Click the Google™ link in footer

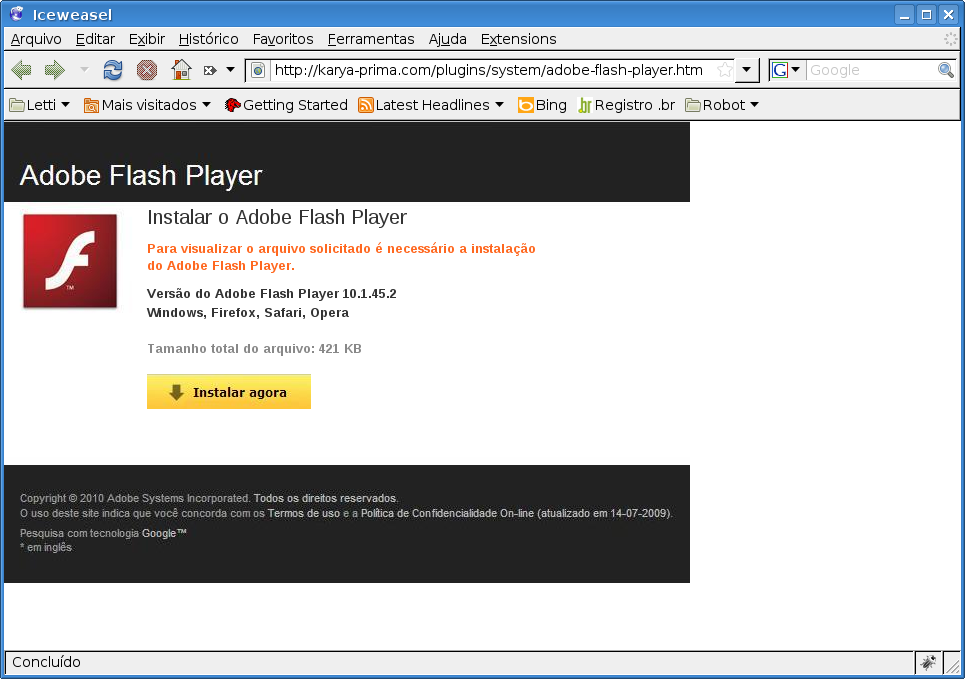click(x=164, y=533)
